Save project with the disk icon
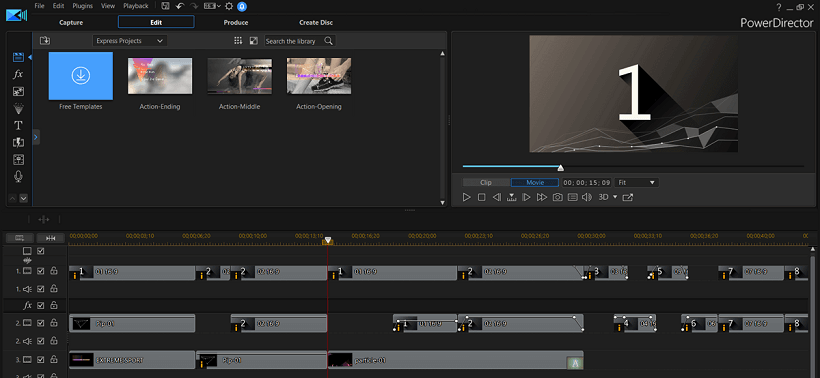Screen dimensions: 820x378 pyautogui.click(x=165, y=6)
